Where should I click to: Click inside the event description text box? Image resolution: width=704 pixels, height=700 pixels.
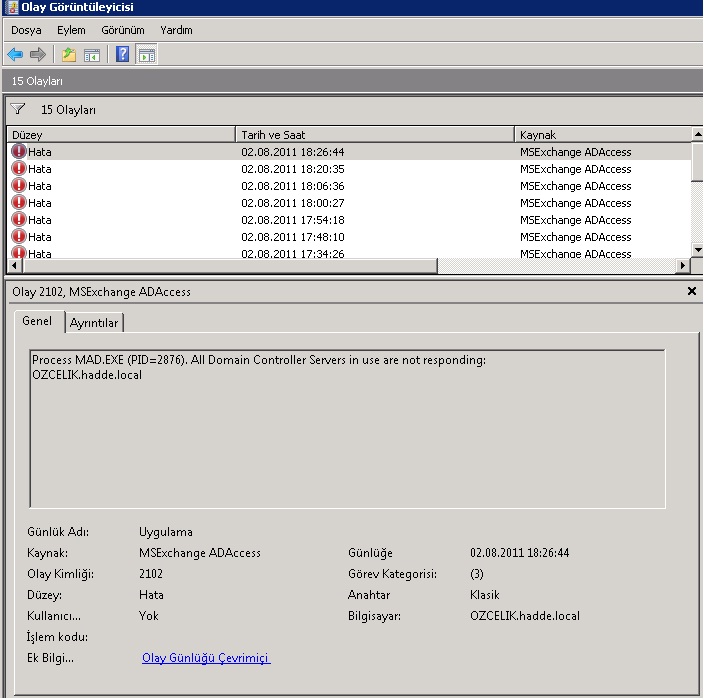[348, 429]
